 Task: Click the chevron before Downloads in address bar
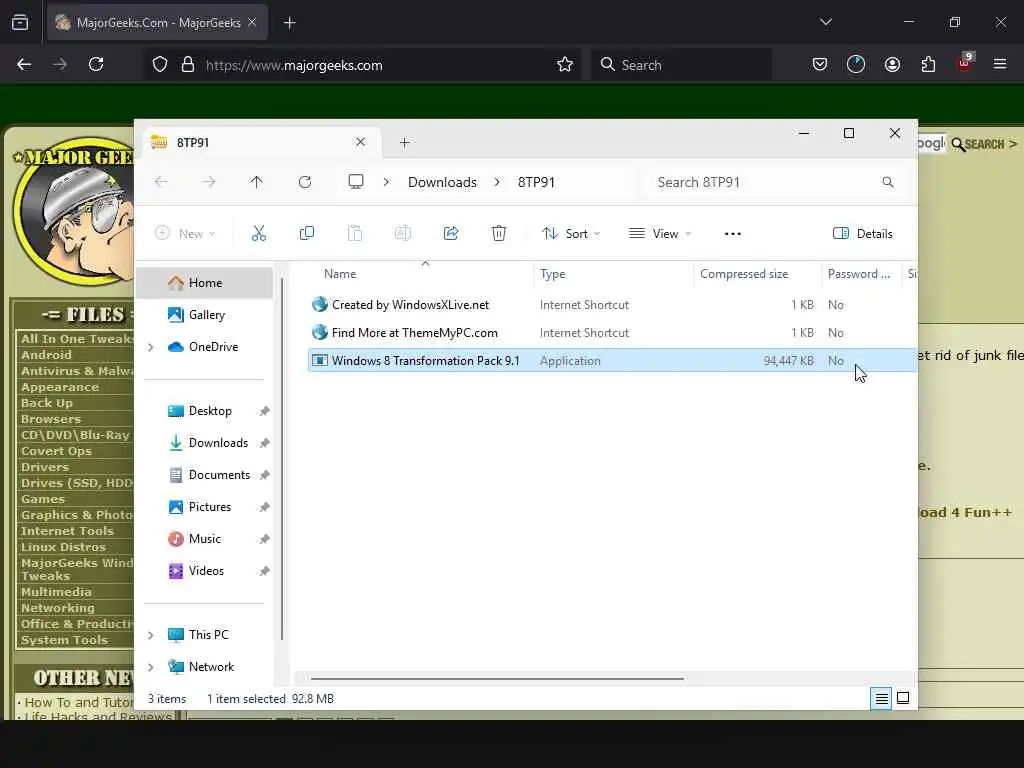tap(386, 182)
